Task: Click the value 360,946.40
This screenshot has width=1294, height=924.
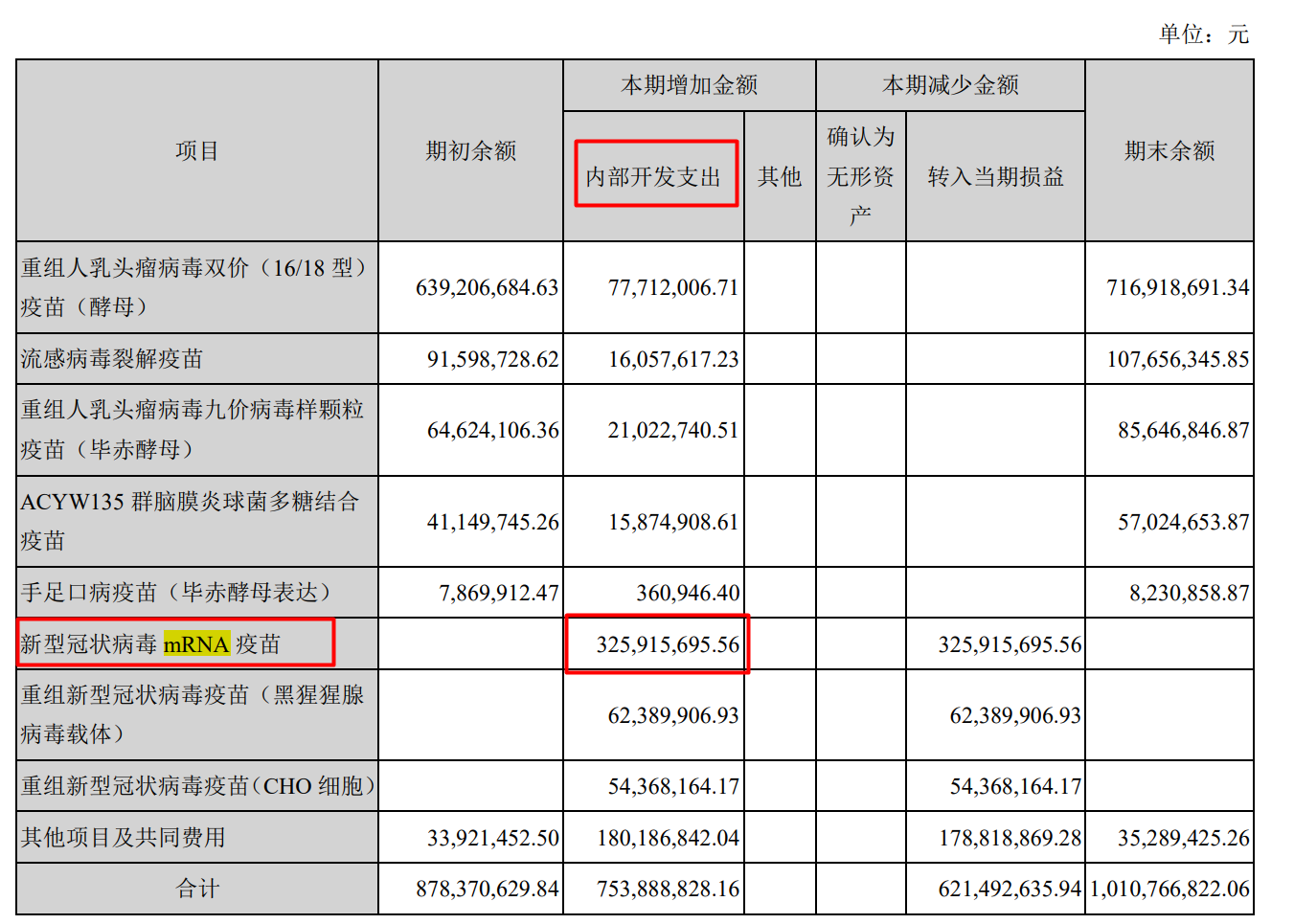Action: [688, 593]
